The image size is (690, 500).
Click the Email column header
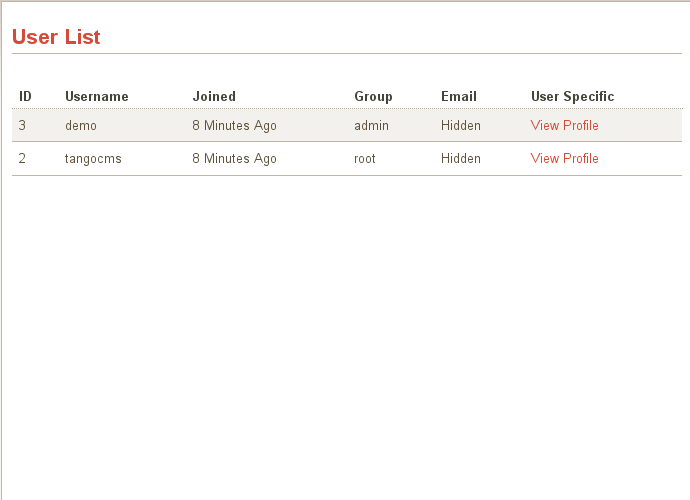459,96
